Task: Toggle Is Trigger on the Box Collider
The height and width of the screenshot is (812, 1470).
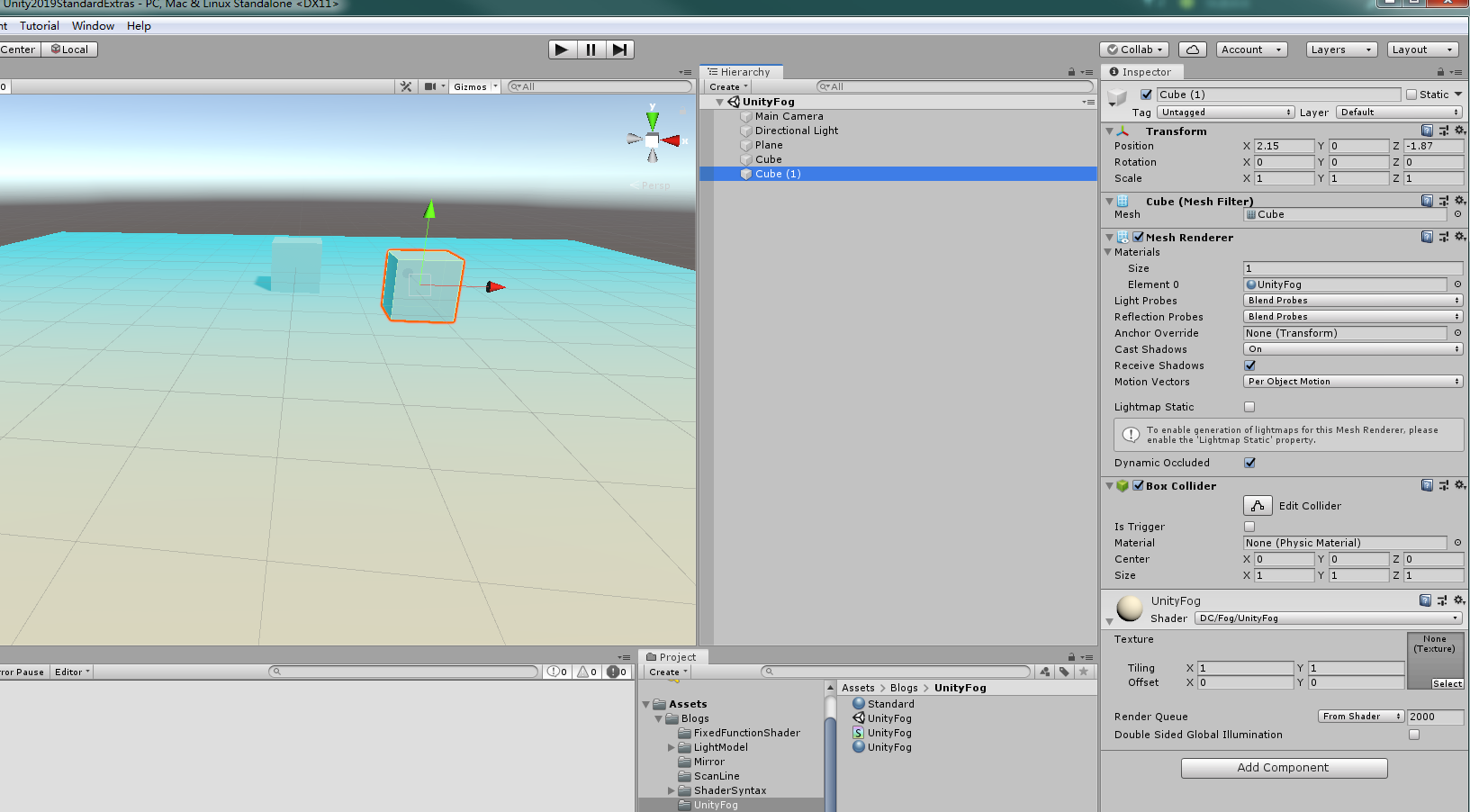Action: [x=1249, y=527]
